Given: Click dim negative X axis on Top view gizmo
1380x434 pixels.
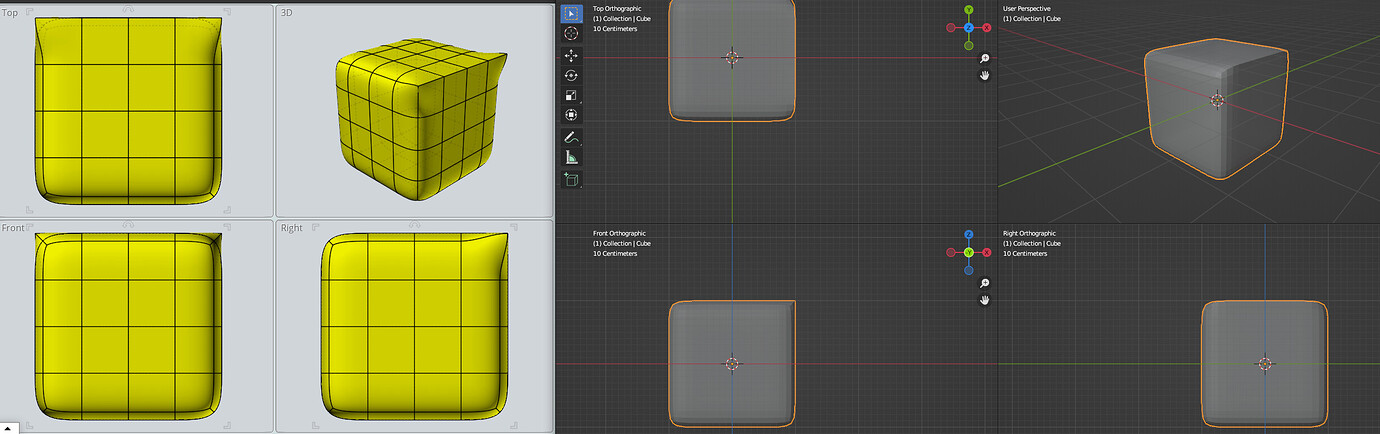Looking at the screenshot, I should pyautogui.click(x=950, y=28).
